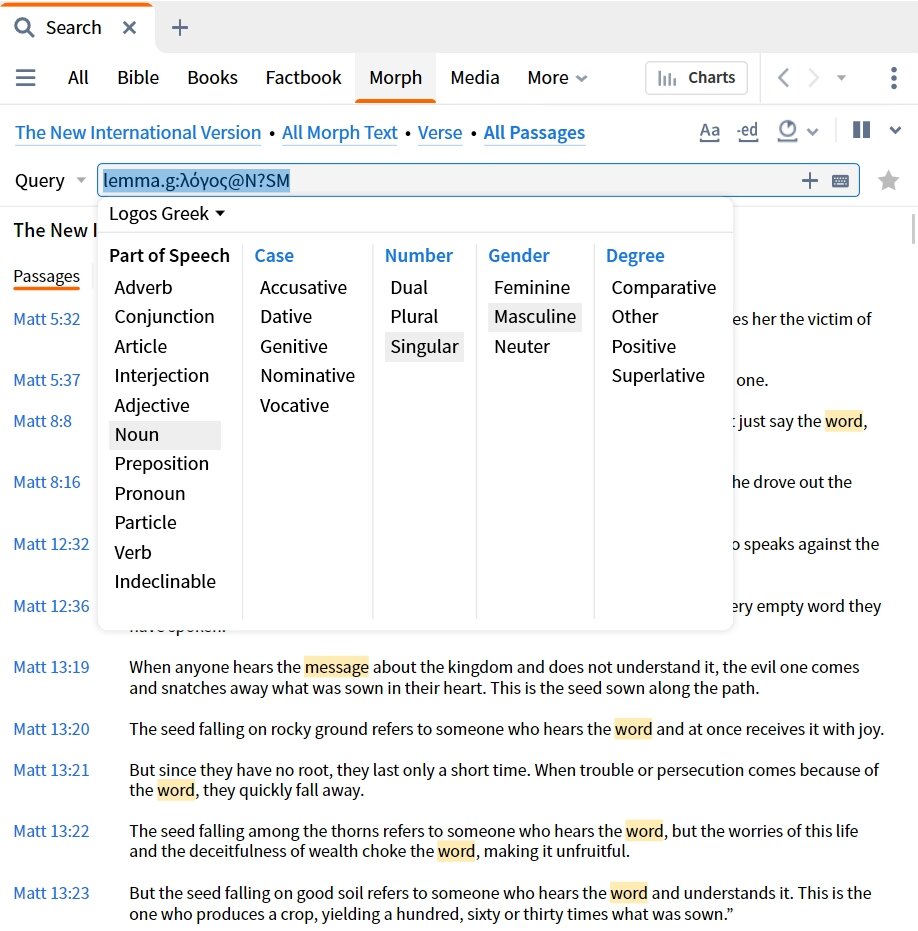The height and width of the screenshot is (931, 918).
Task: Select the highlighted Noun option
Action: pyautogui.click(x=165, y=435)
